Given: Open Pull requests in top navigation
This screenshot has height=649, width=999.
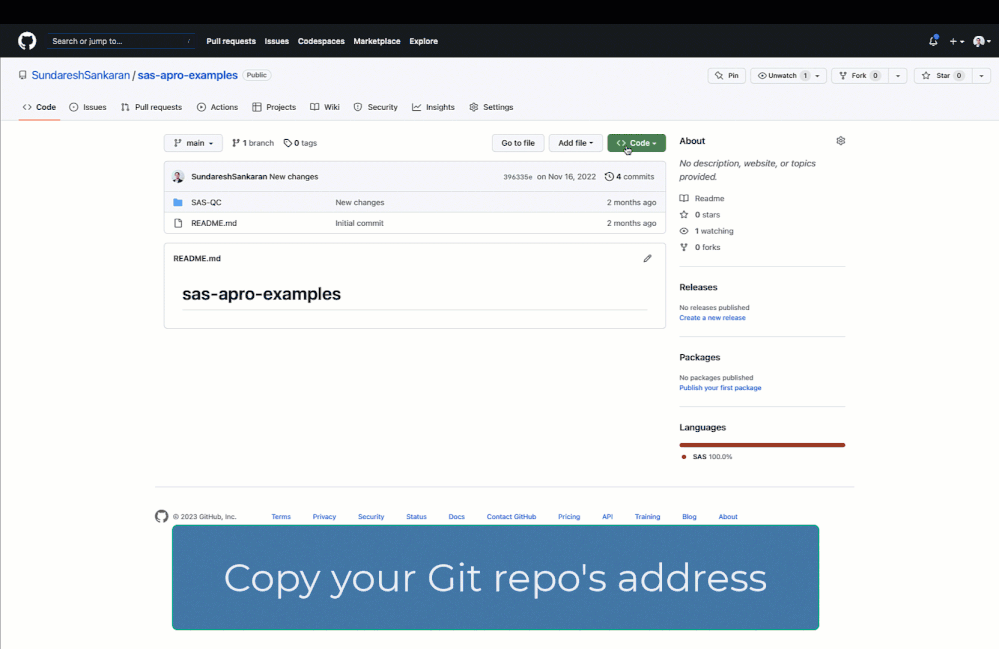Looking at the screenshot, I should (231, 41).
